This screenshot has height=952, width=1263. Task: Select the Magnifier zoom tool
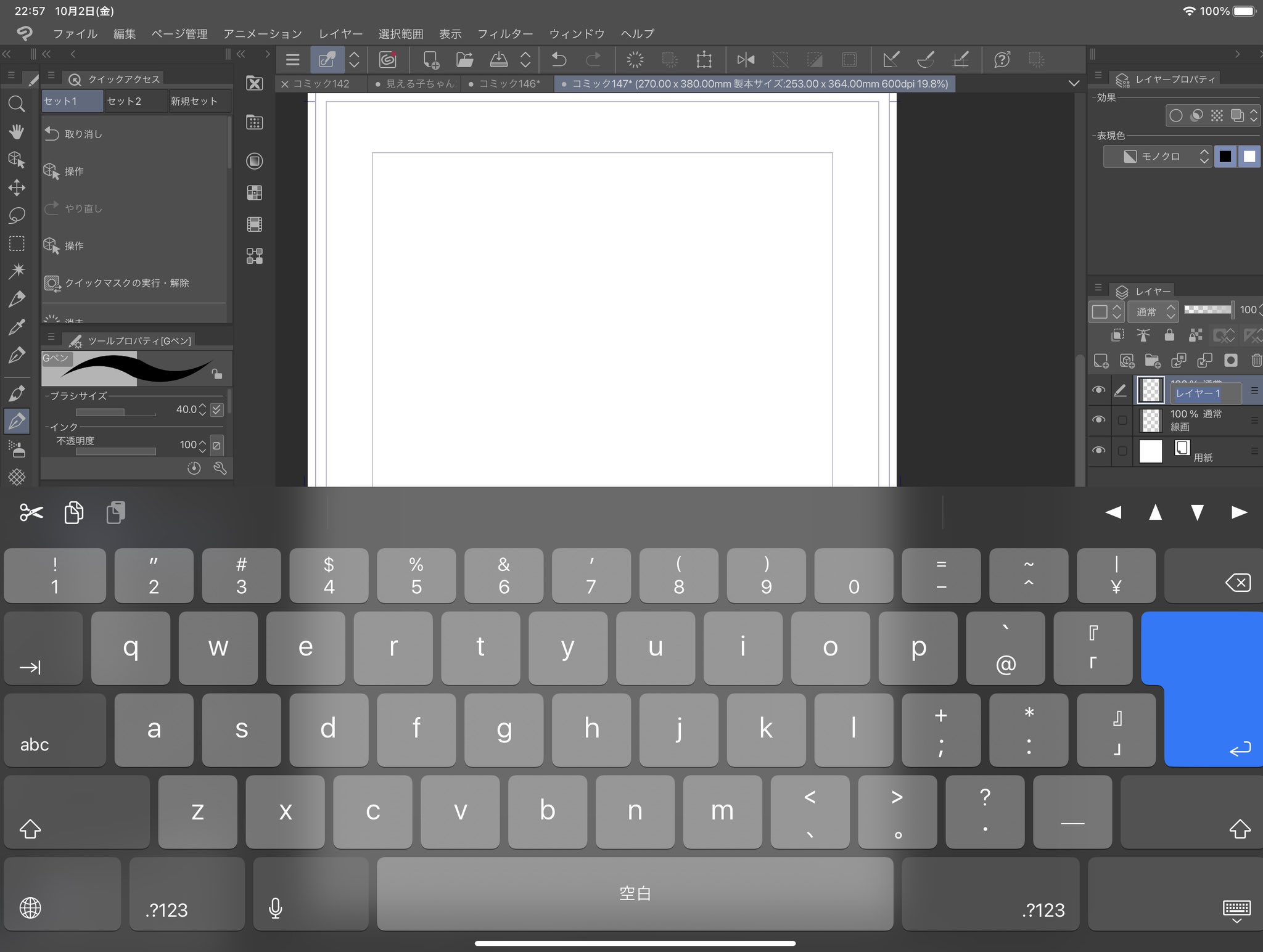click(17, 104)
